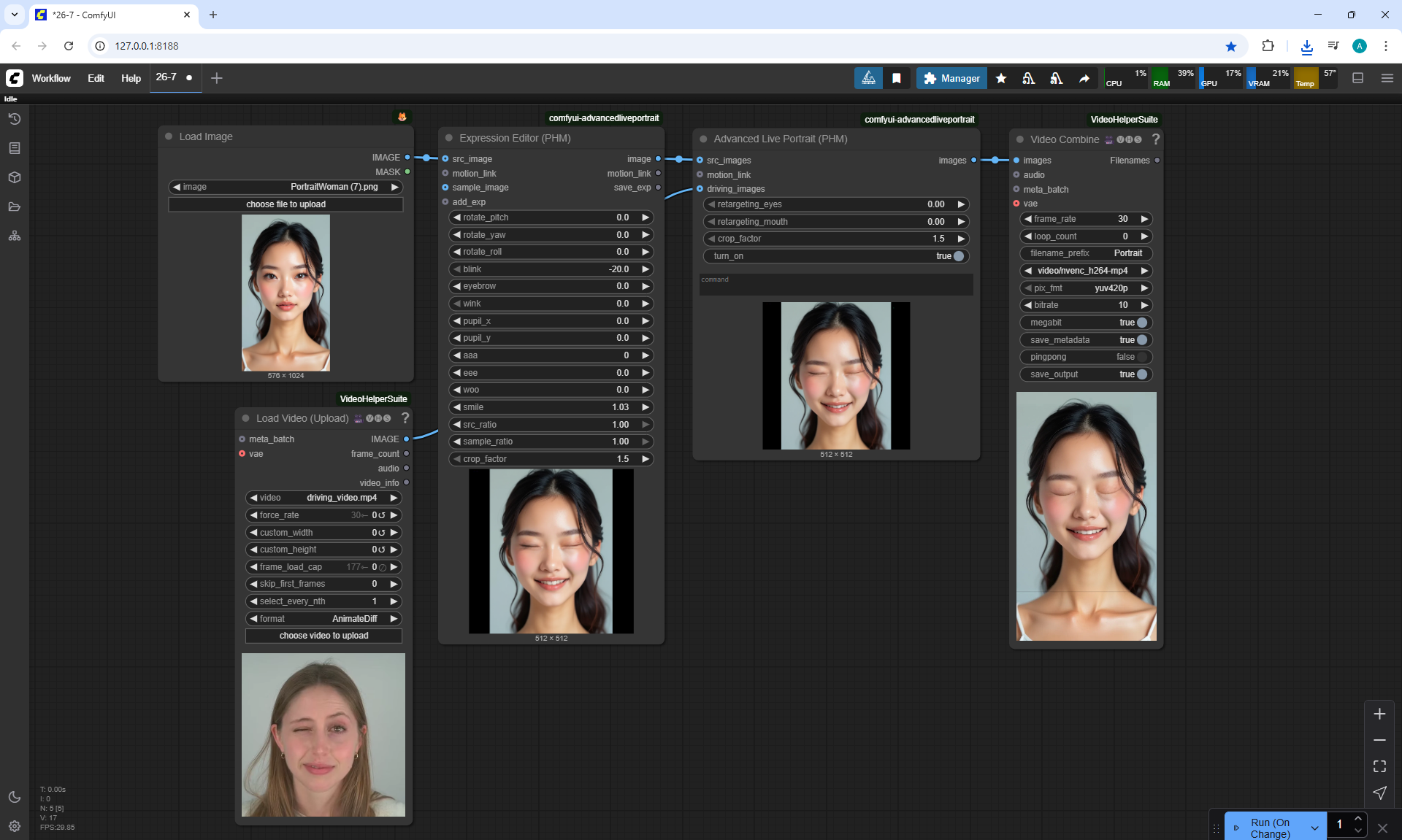This screenshot has width=1402, height=840.
Task: Open settings gear in the sidebar
Action: point(15,826)
